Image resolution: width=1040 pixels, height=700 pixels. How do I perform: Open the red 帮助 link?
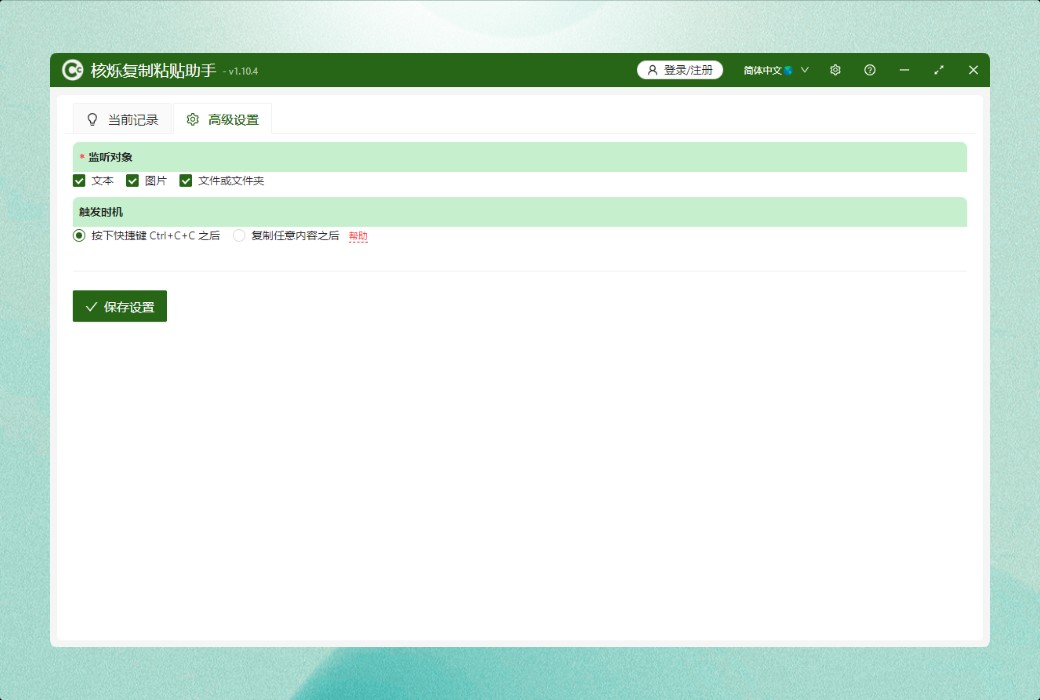click(x=358, y=236)
